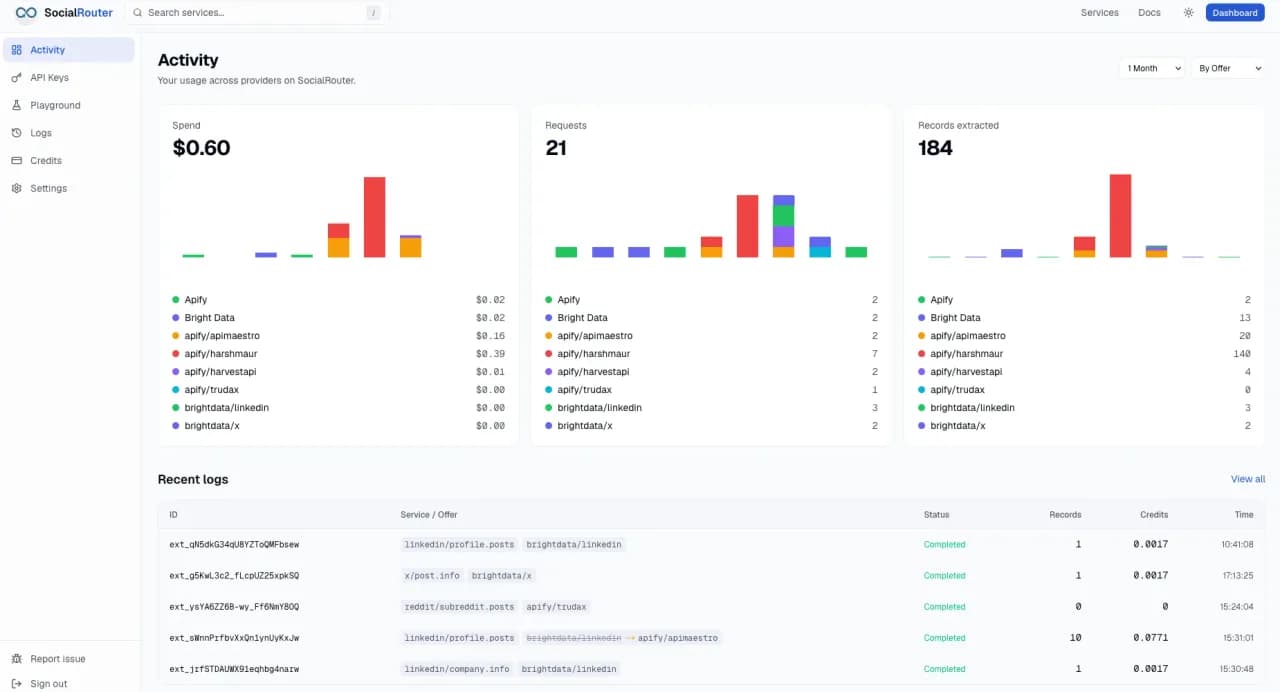
Task: Click orange apify/apimaestro dot in Records legend
Action: (x=922, y=336)
